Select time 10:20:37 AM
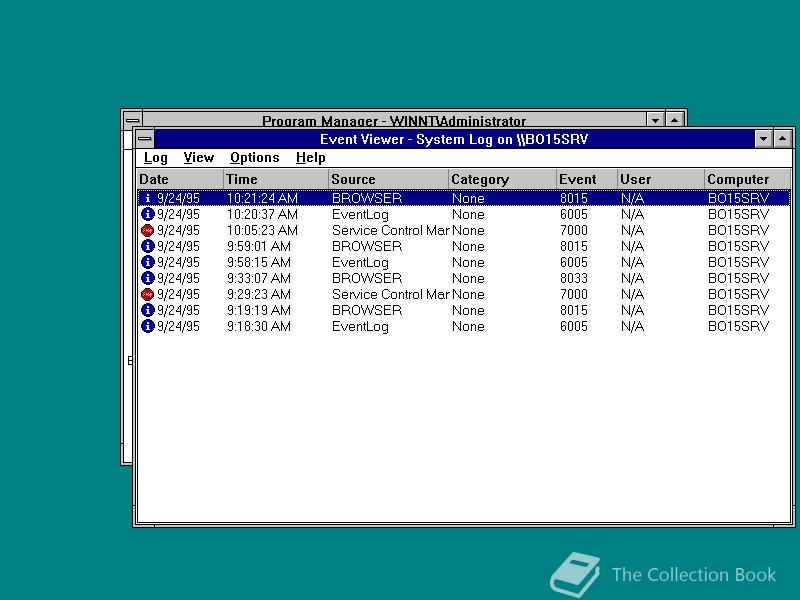Image resolution: width=800 pixels, height=600 pixels. (262, 214)
